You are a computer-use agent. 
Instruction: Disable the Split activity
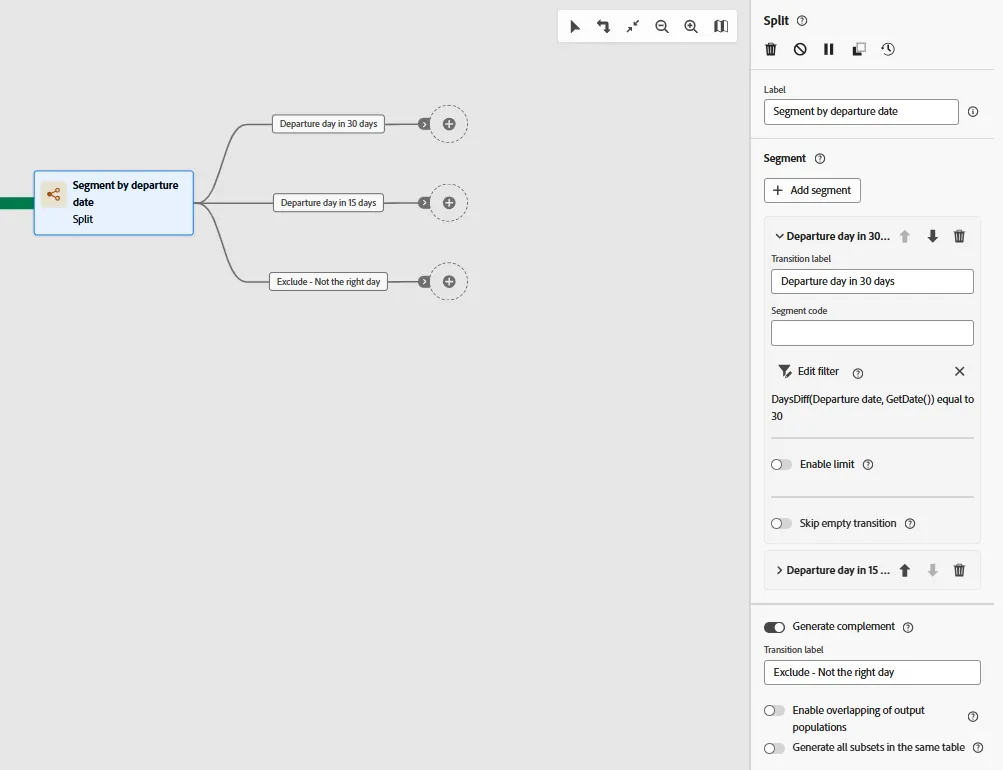[x=800, y=49]
